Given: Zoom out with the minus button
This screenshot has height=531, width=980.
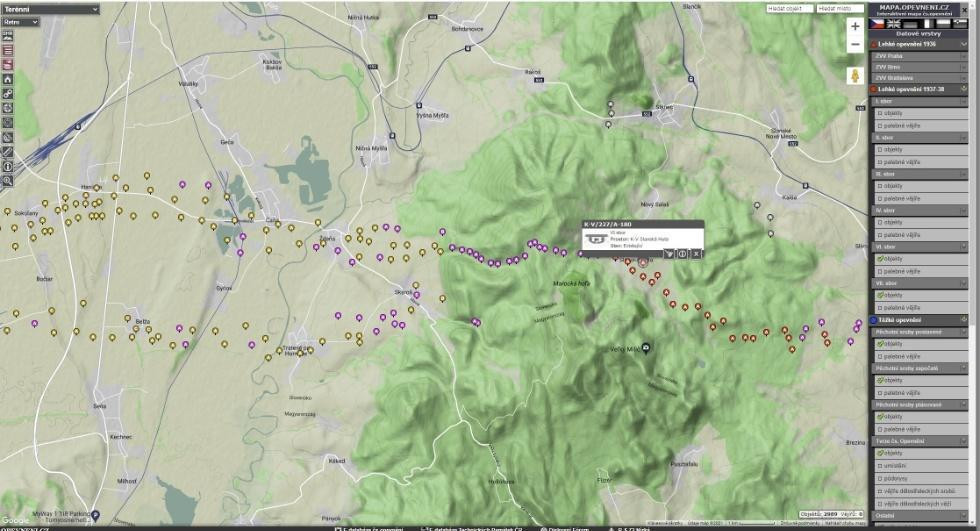Looking at the screenshot, I should [855, 45].
